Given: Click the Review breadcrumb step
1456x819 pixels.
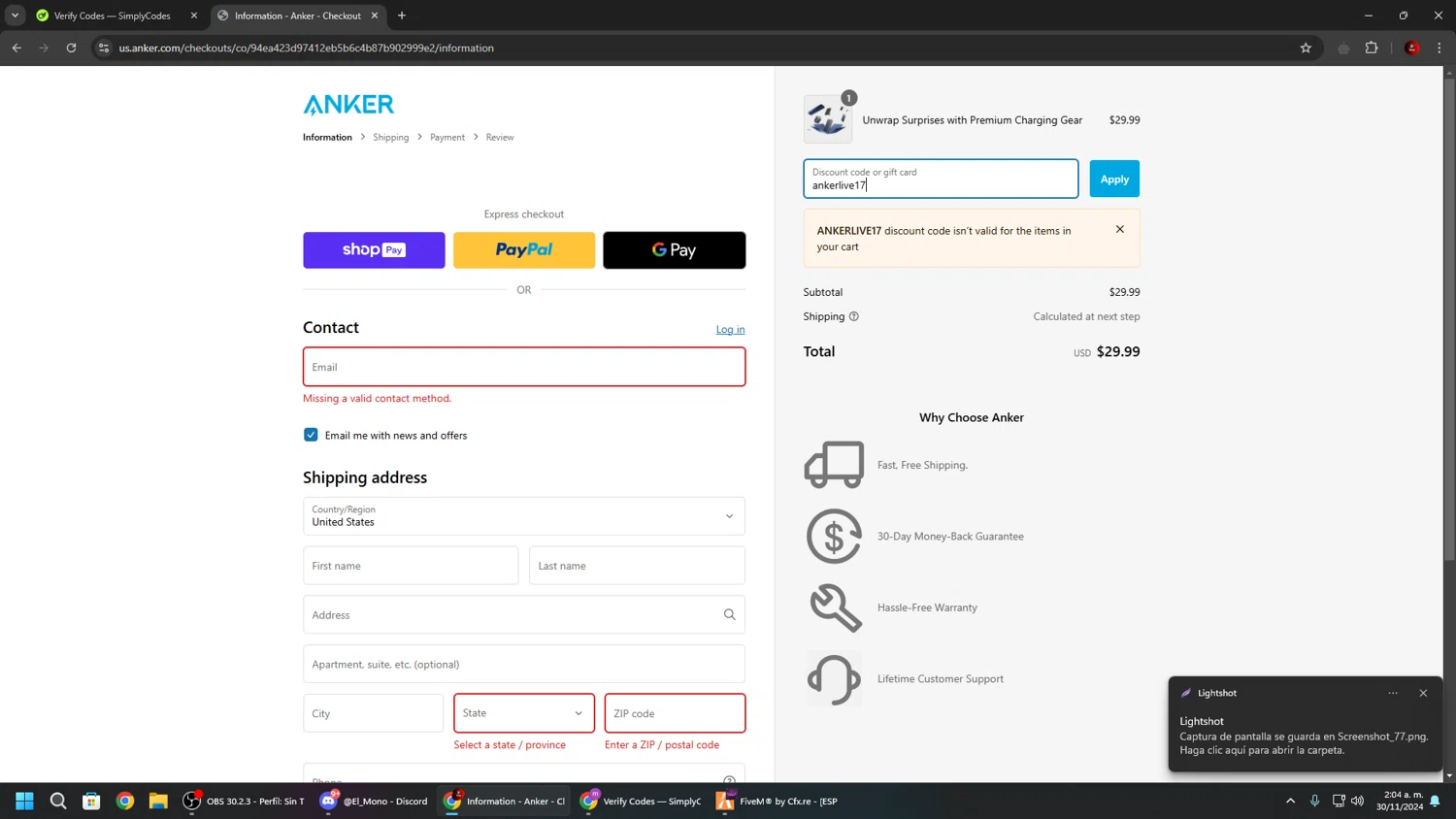Looking at the screenshot, I should [500, 137].
